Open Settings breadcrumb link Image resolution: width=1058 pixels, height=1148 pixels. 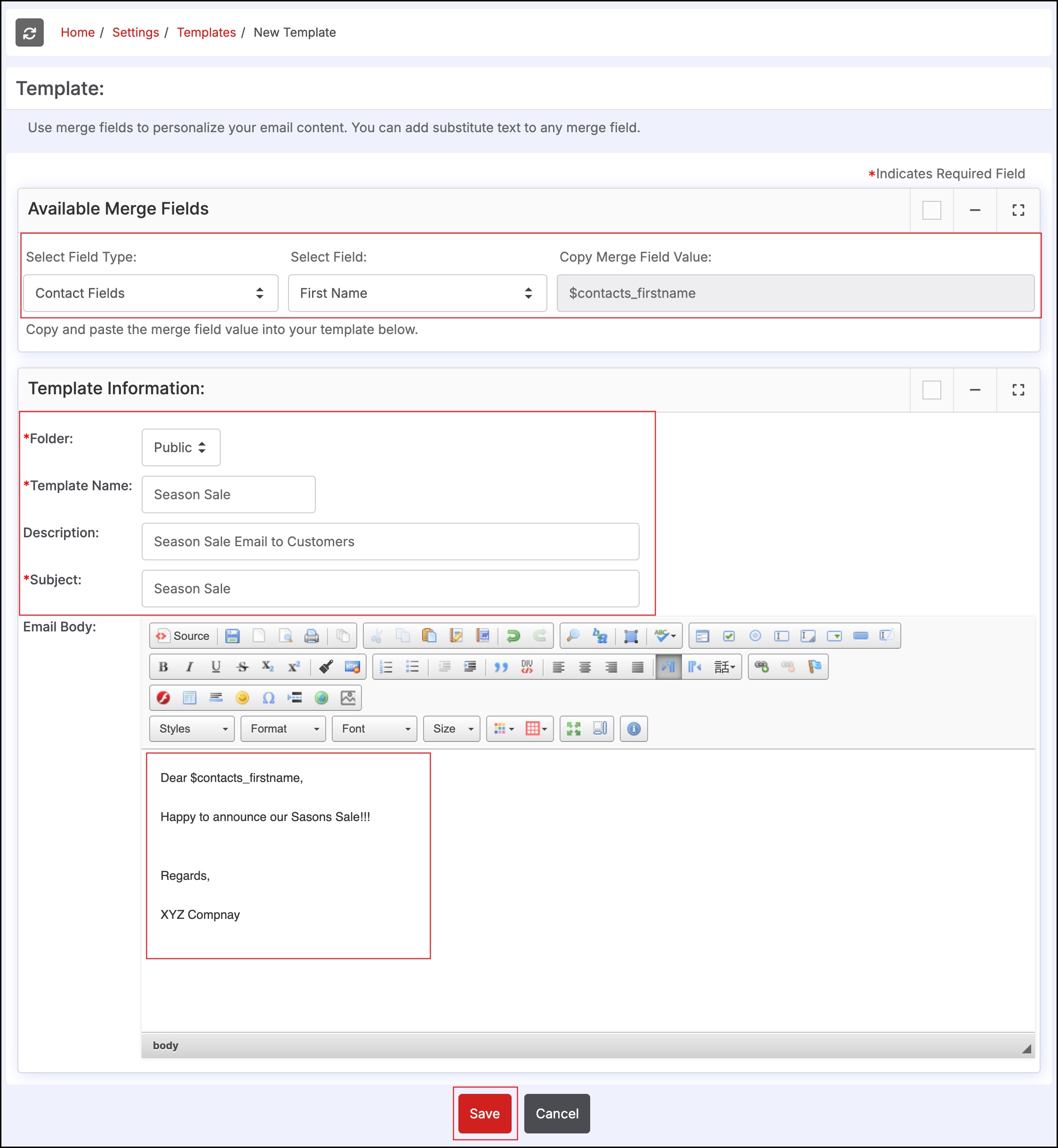[136, 32]
